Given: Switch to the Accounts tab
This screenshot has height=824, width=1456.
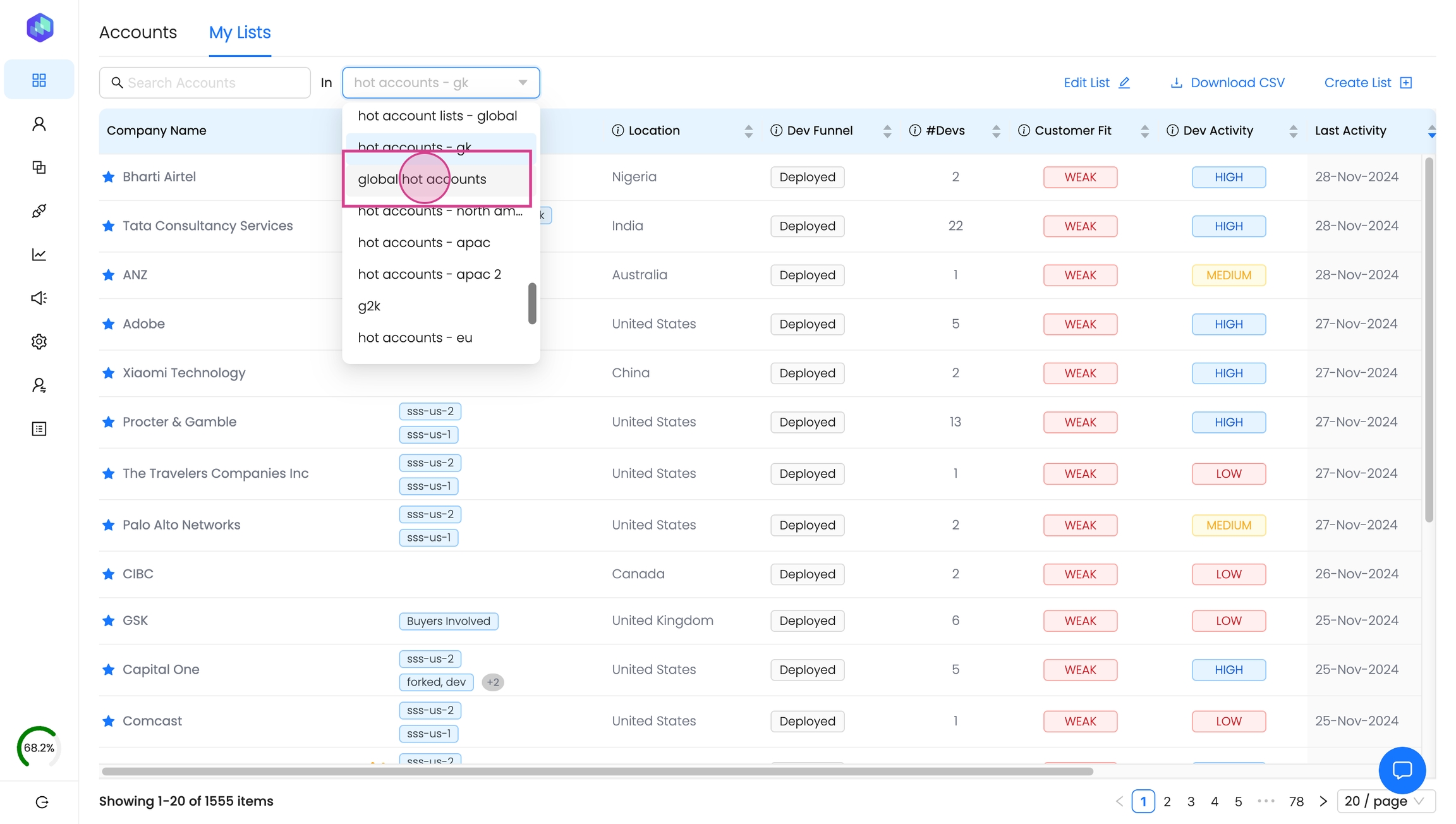Looking at the screenshot, I should pyautogui.click(x=138, y=32).
